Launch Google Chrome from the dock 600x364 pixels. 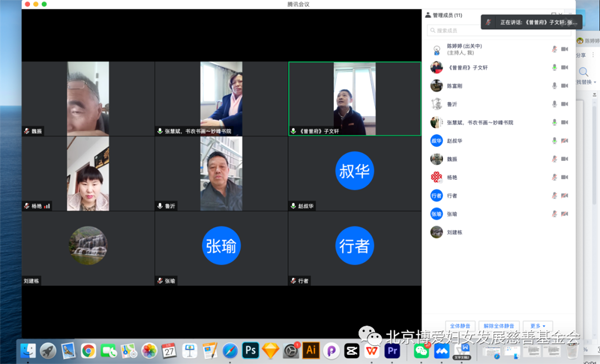(x=88, y=351)
